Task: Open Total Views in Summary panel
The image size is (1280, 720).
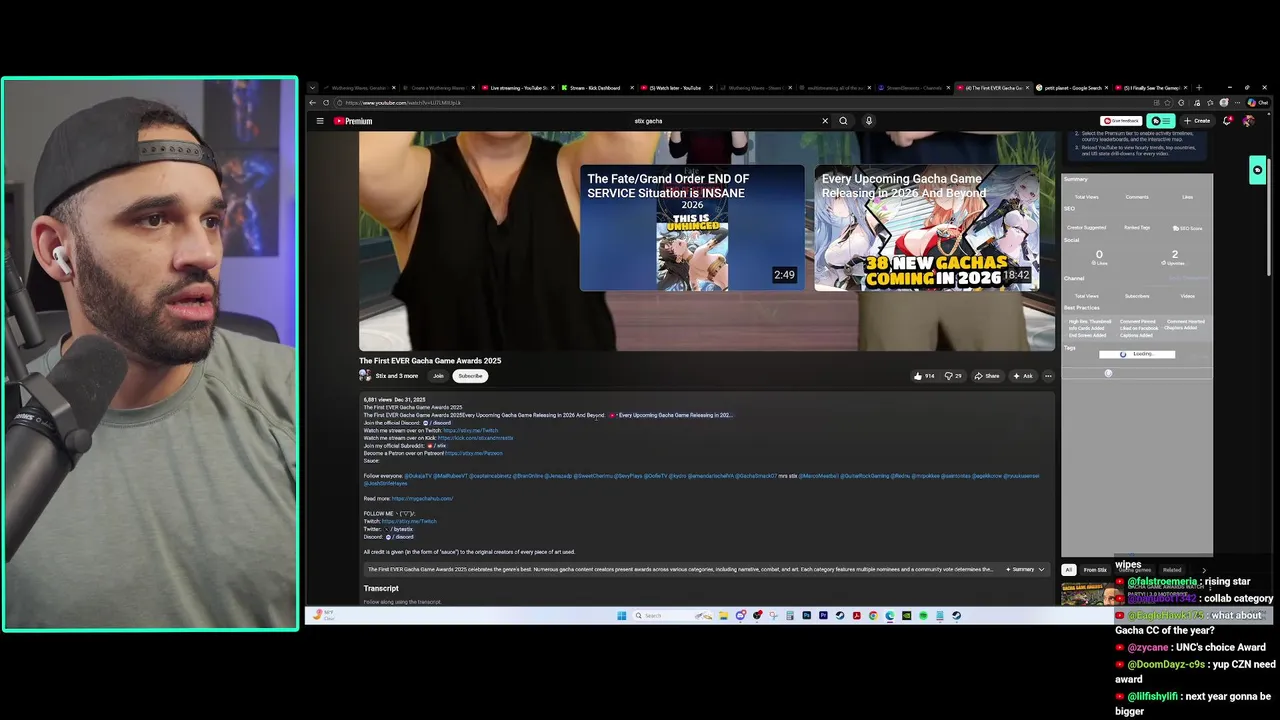Action: coord(1086,197)
